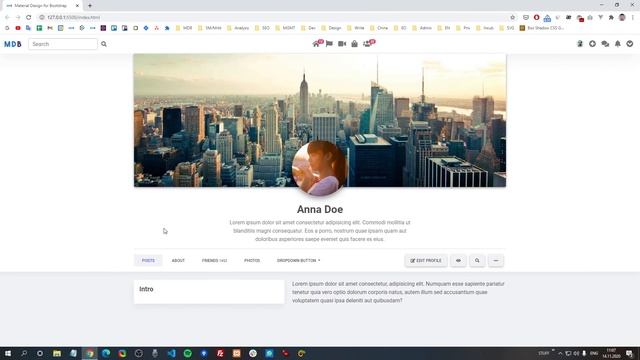Bookmark this page with the star icon
640x360 pixels.
click(512, 17)
